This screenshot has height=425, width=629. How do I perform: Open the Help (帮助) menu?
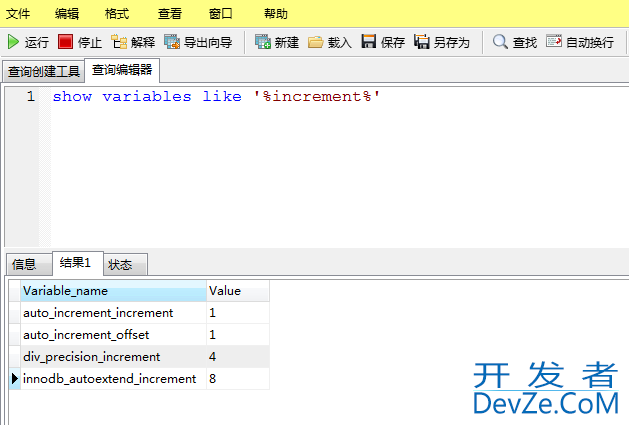275,14
